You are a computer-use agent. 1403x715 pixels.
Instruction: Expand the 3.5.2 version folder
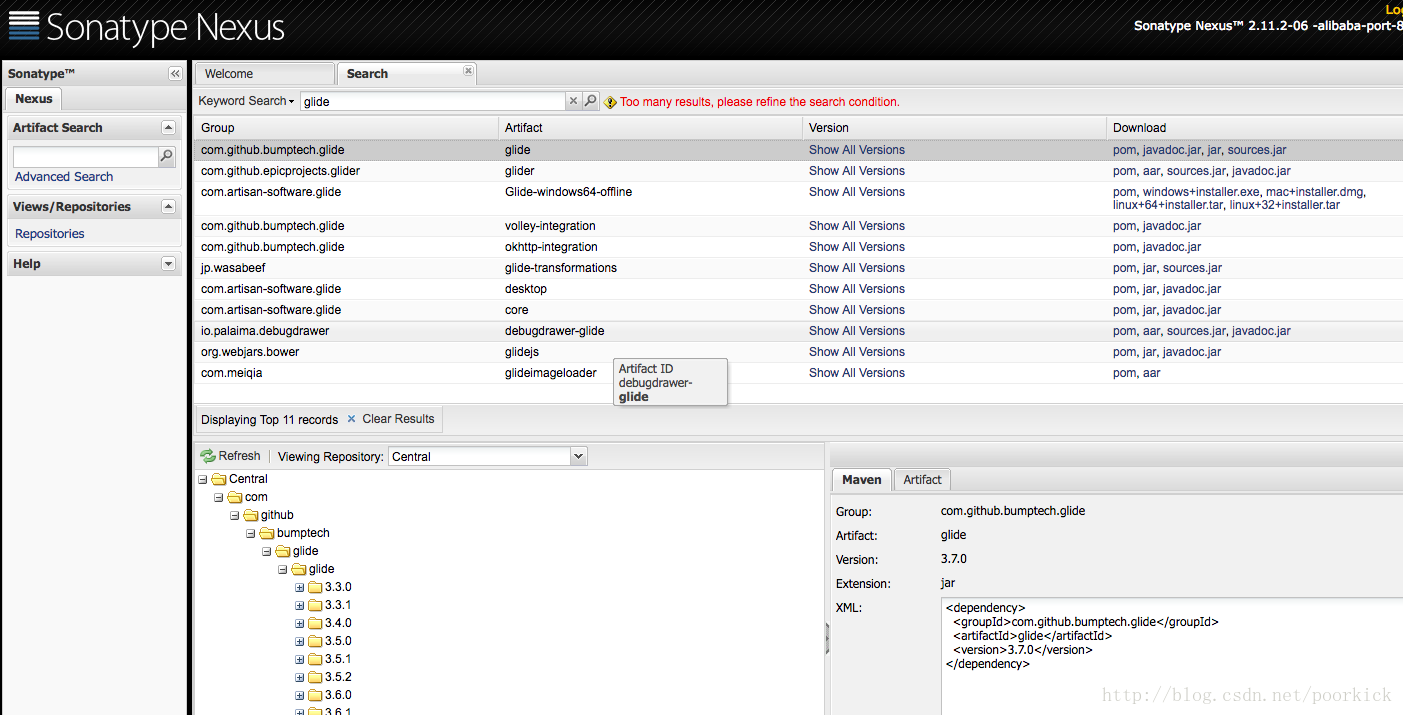coord(299,677)
